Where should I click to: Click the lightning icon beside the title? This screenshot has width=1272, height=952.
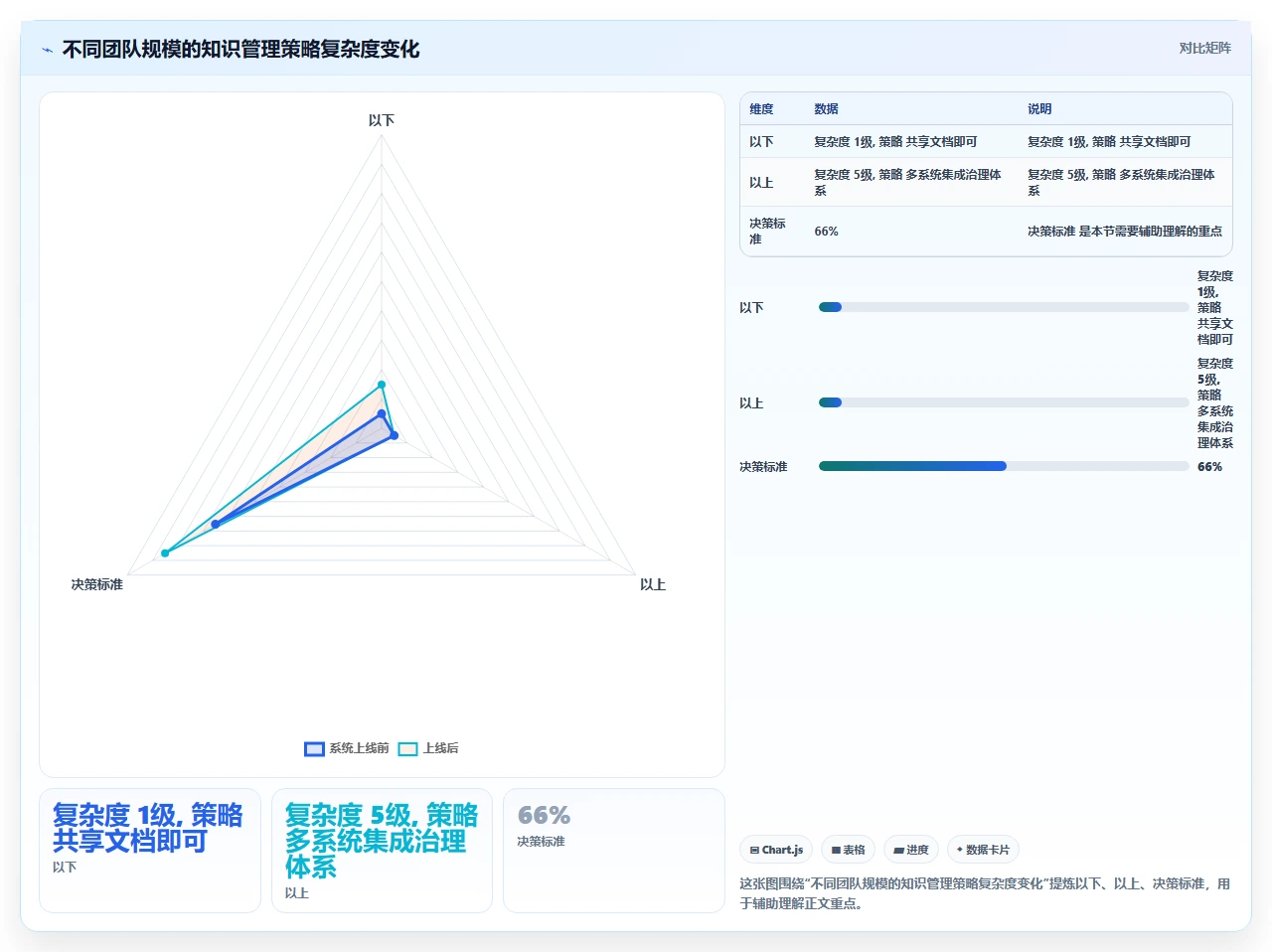coord(47,50)
